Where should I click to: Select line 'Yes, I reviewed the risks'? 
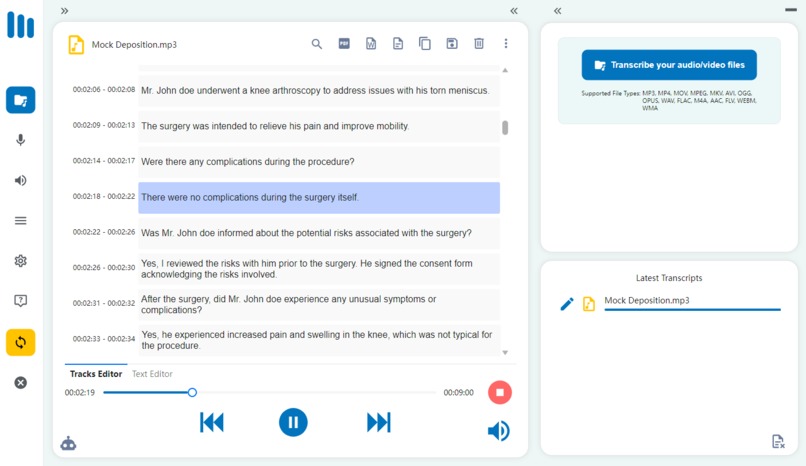[x=319, y=269]
